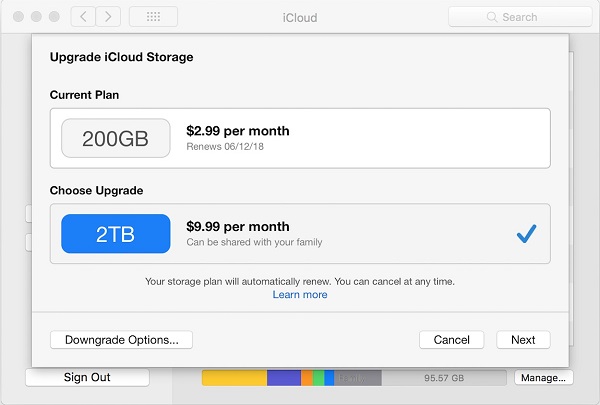Open Downgrade Options

point(121,340)
